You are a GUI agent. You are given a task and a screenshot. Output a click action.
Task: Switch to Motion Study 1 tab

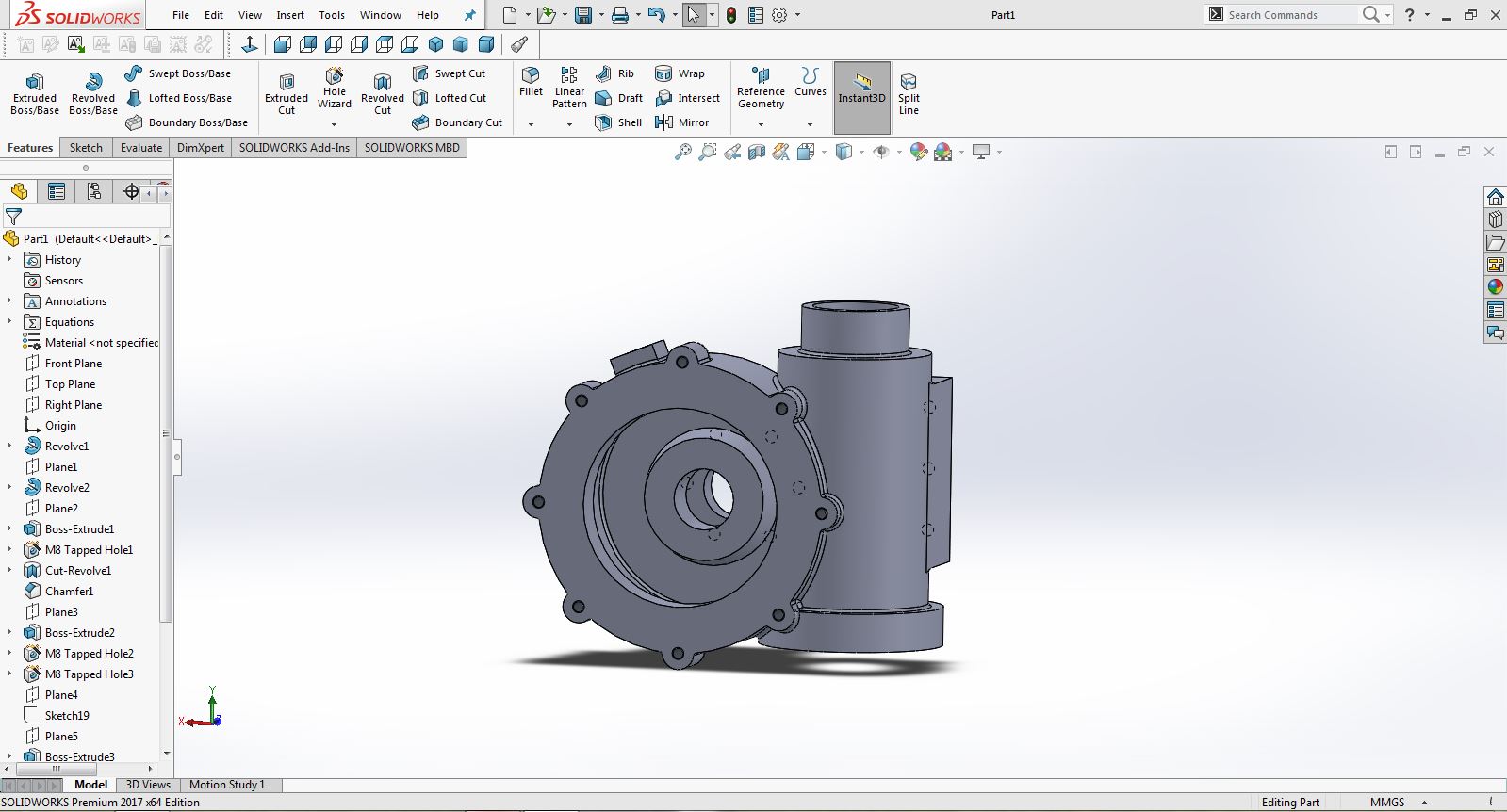227,785
